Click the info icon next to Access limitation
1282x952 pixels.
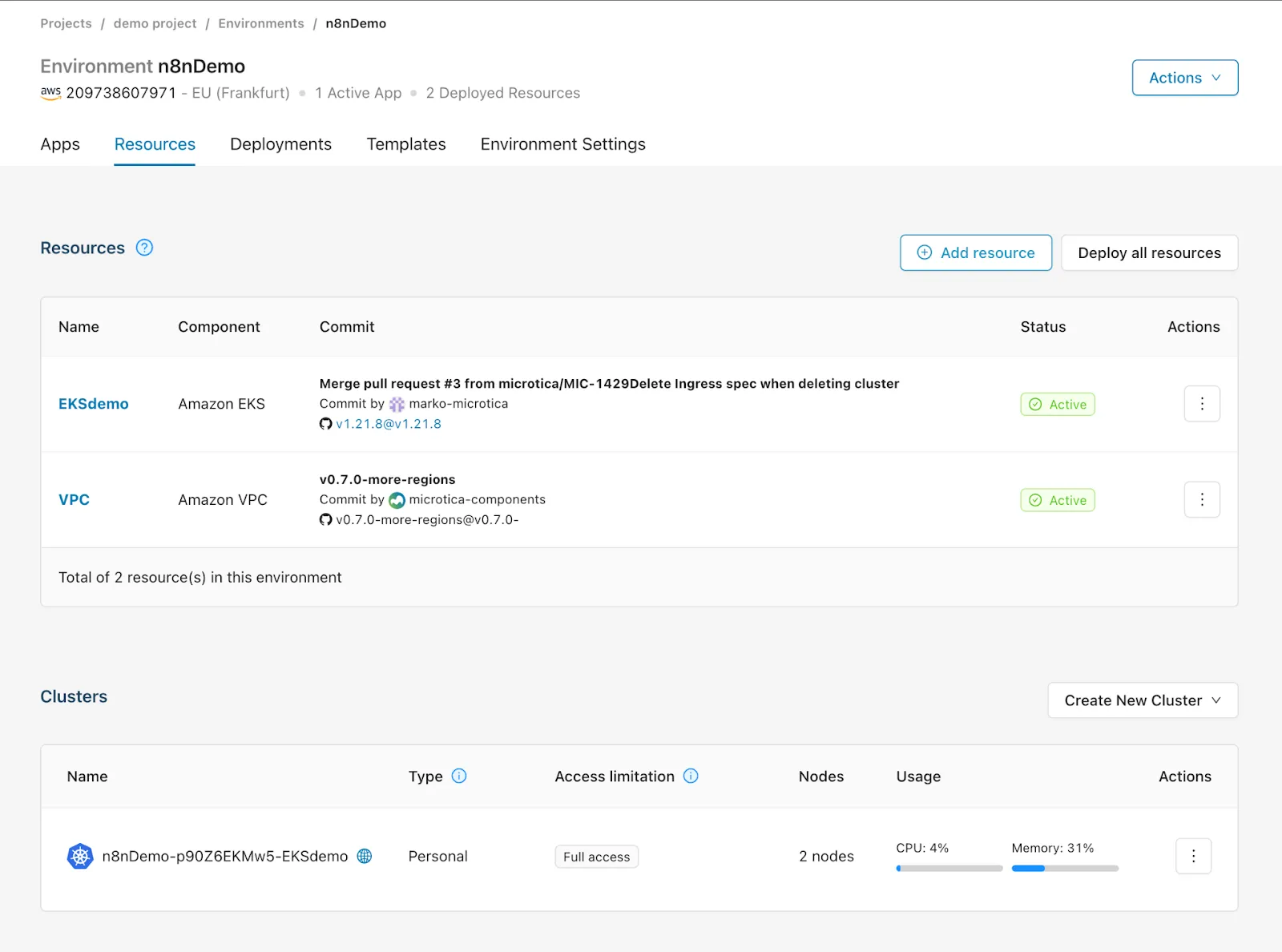[x=691, y=776]
